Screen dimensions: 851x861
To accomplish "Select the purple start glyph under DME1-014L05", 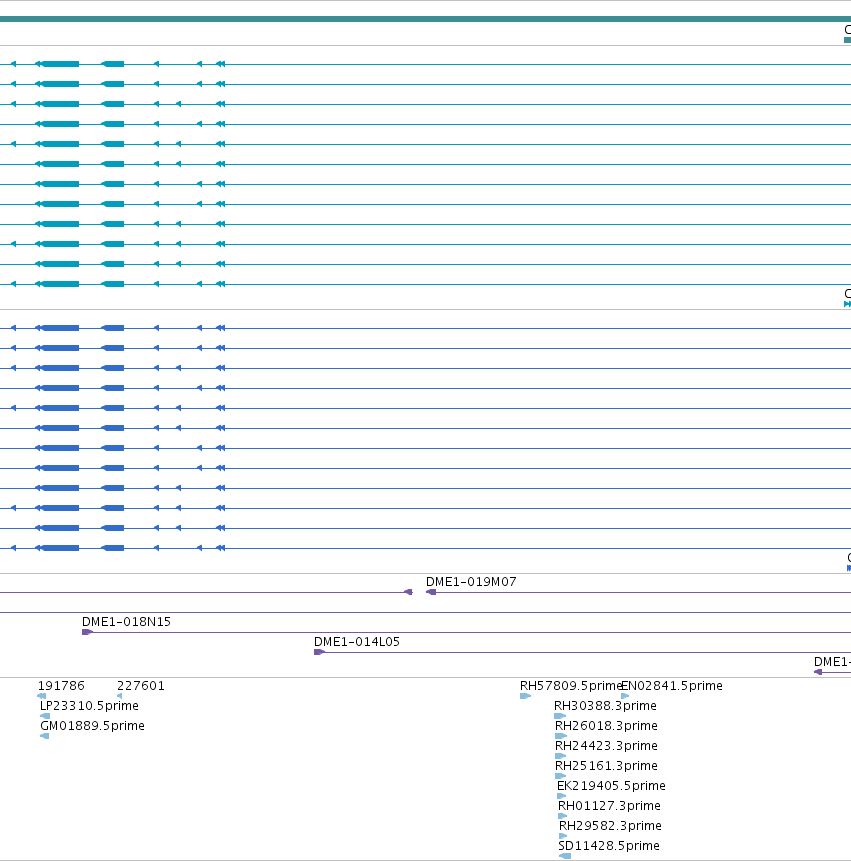I will (320, 652).
